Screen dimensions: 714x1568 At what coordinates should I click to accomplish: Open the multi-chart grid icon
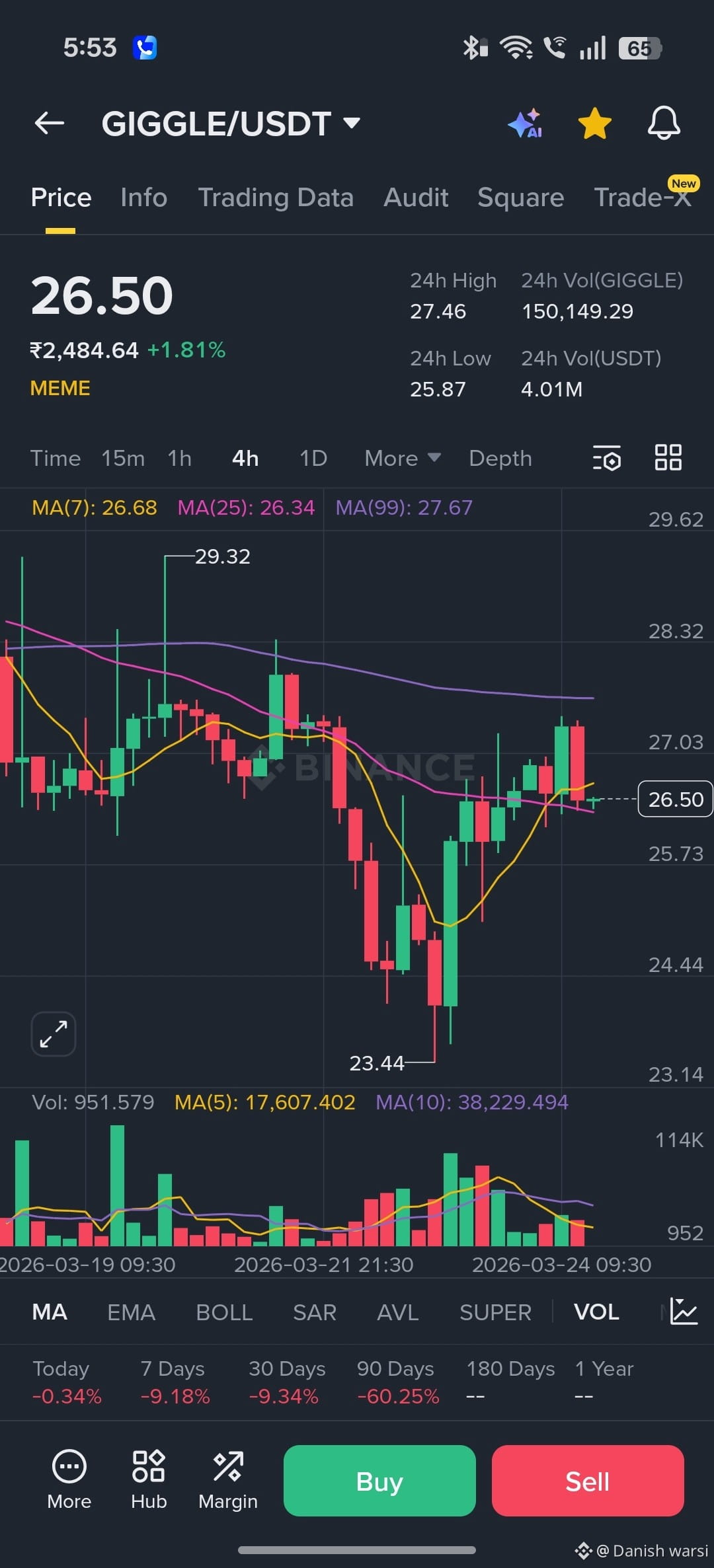click(668, 457)
